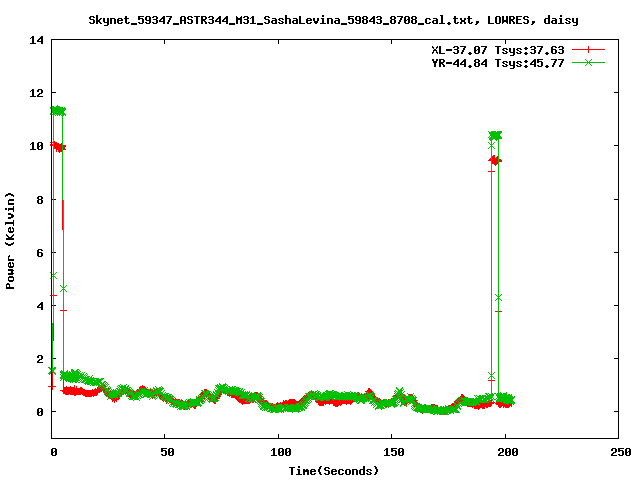
Task: Click the y-axis tick label 10
Action: click(36, 146)
